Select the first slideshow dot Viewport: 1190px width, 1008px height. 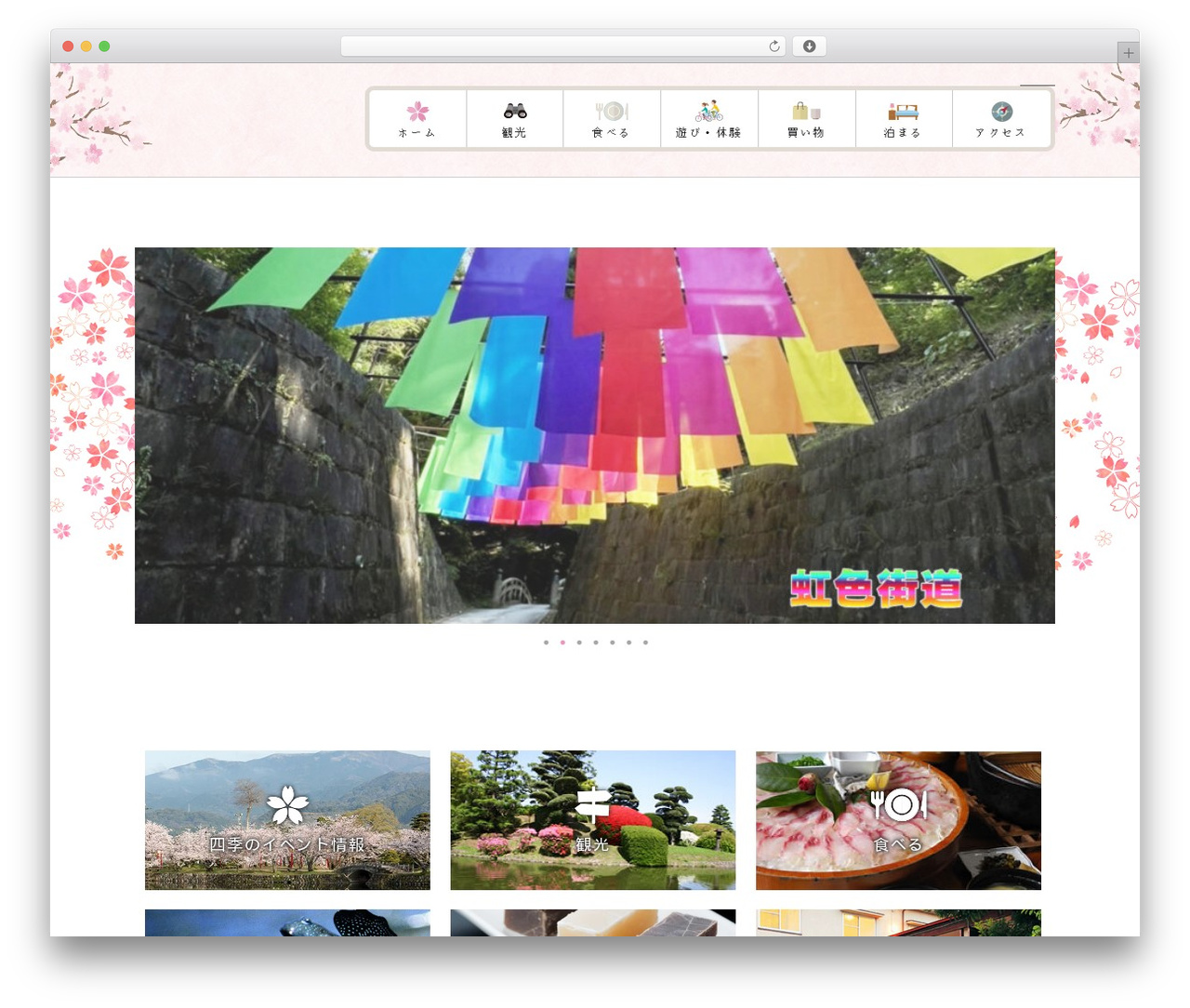pos(546,643)
